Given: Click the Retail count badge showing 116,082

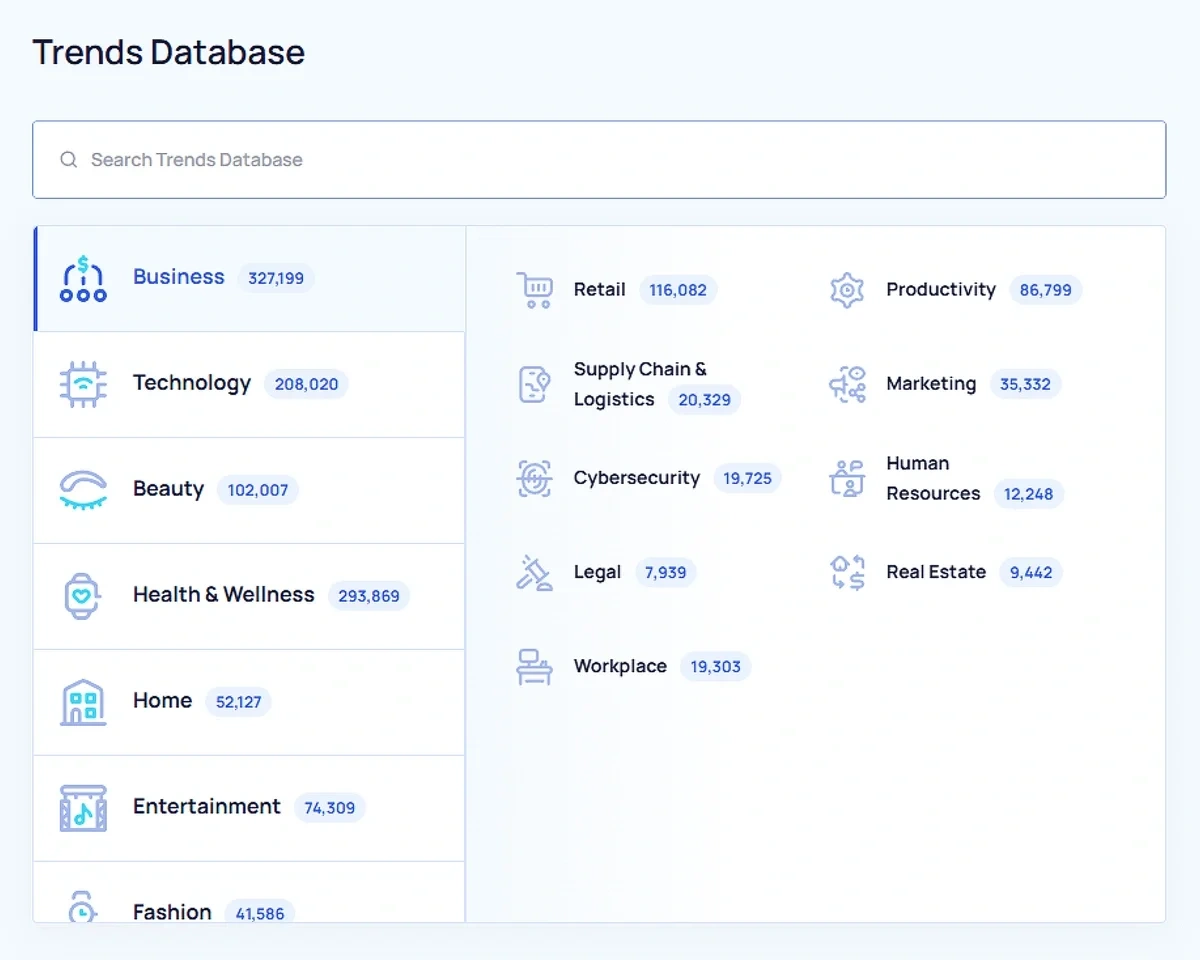Looking at the screenshot, I should tap(678, 290).
